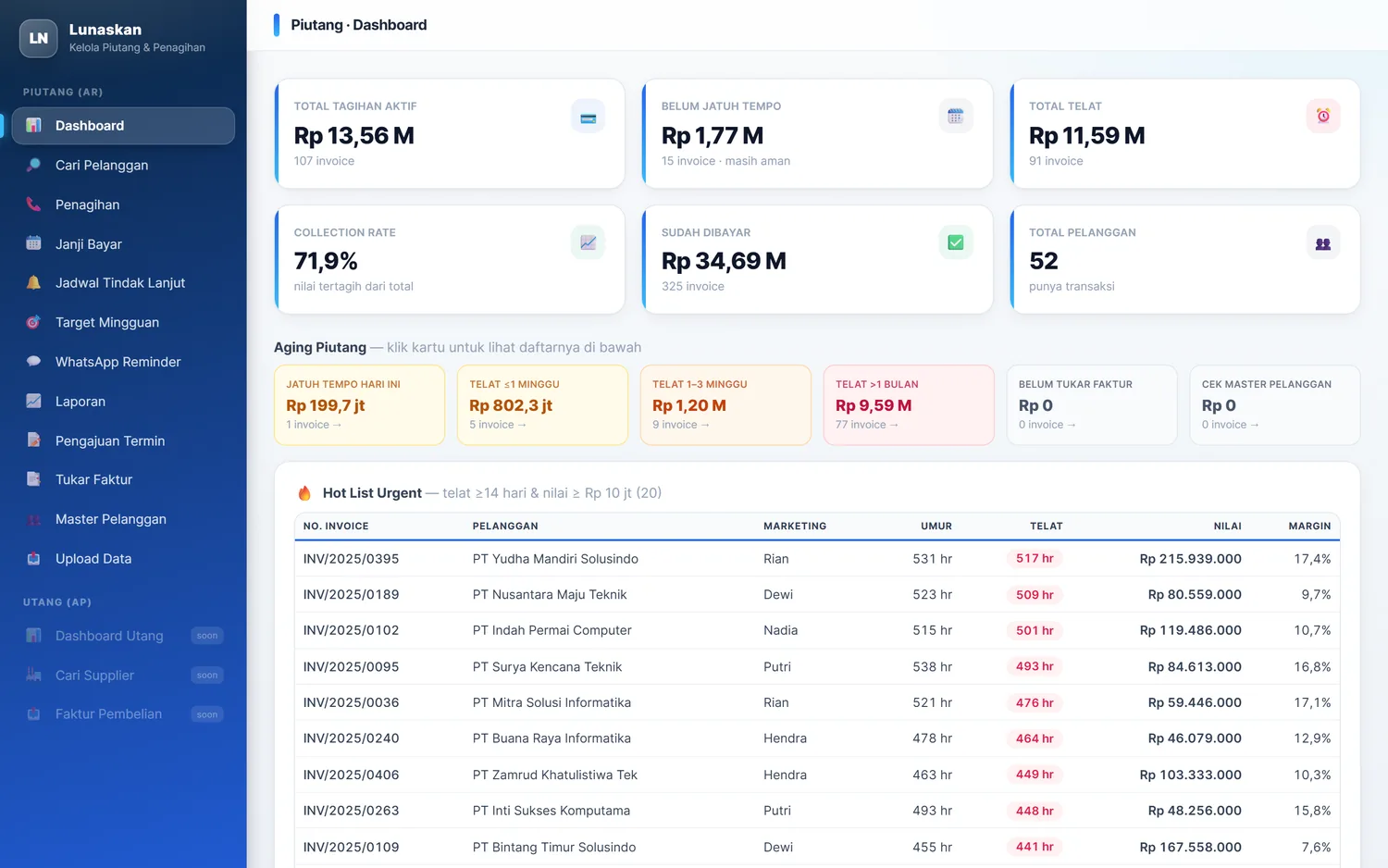The width and height of the screenshot is (1388, 868).
Task: Click the Cari Supplier factory icon
Action: tap(33, 675)
